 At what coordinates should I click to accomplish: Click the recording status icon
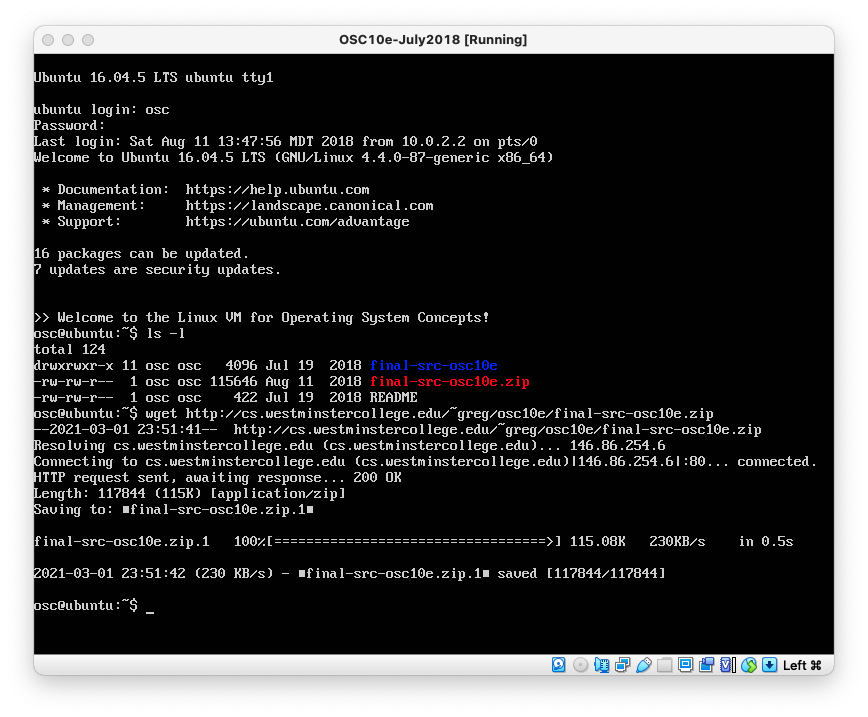(x=706, y=665)
